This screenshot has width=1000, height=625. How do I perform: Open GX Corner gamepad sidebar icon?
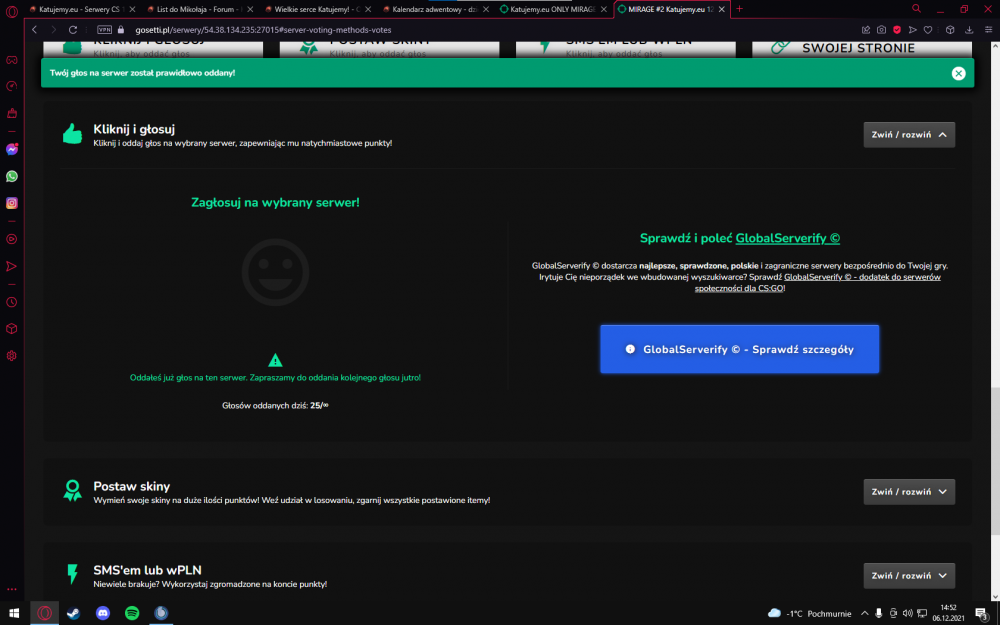pos(11,60)
